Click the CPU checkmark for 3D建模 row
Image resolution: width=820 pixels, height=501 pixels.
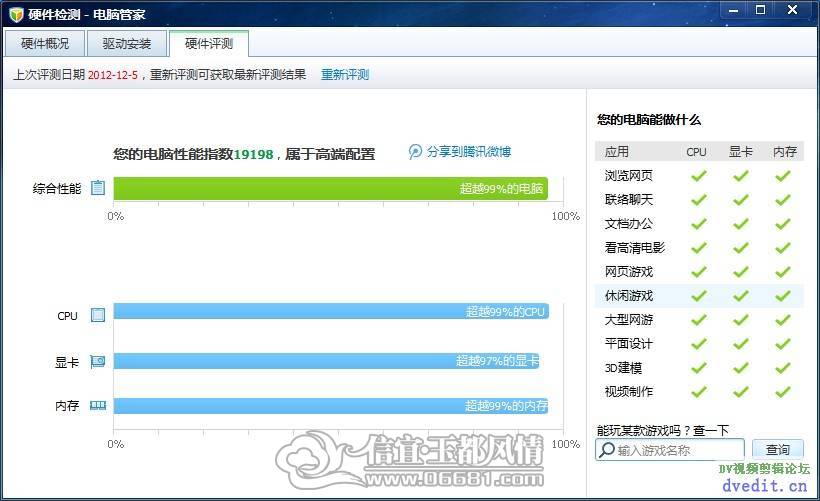tap(699, 368)
